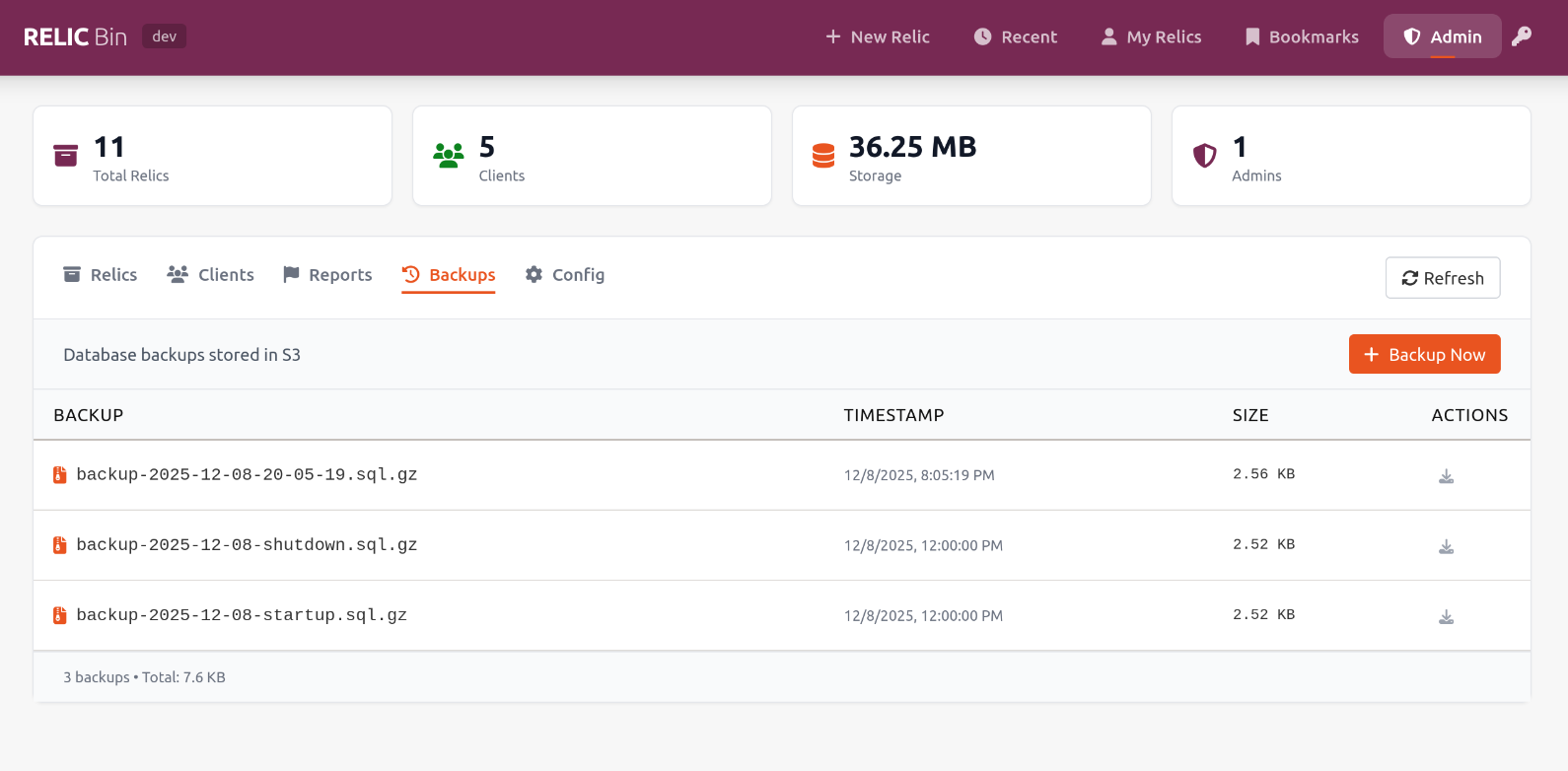Viewport: 1568px width, 771px height.
Task: Click the 5 Clients count
Action: (487, 147)
